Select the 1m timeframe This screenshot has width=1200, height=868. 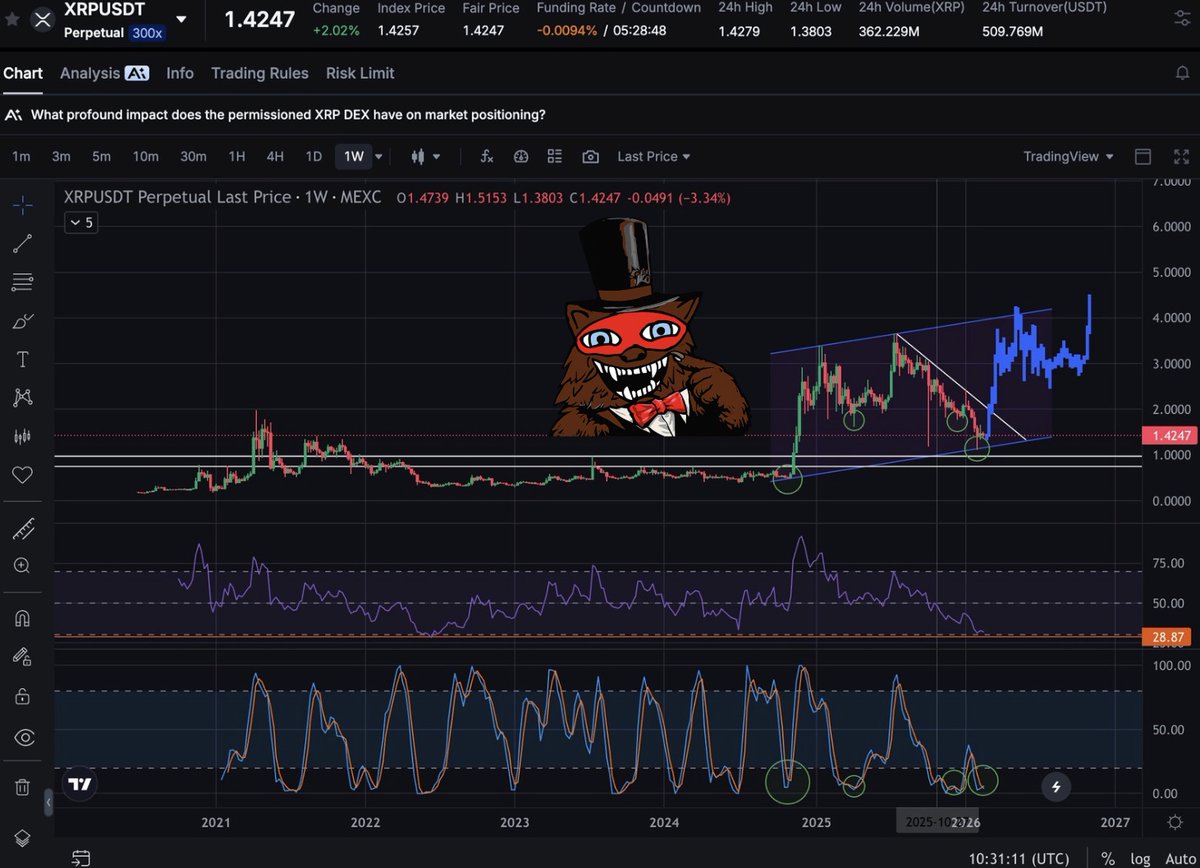coord(21,156)
